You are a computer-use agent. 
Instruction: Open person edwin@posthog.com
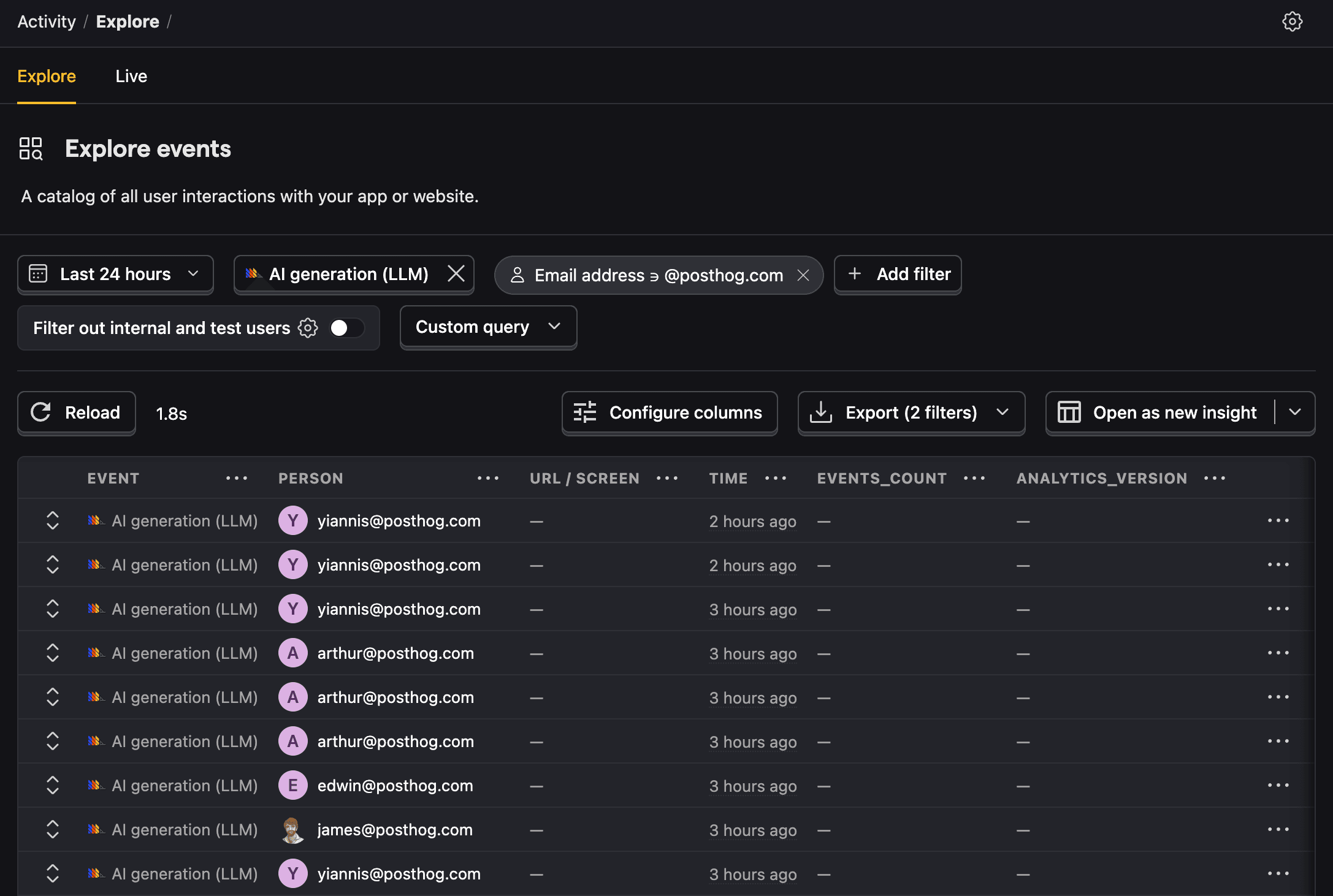point(395,786)
